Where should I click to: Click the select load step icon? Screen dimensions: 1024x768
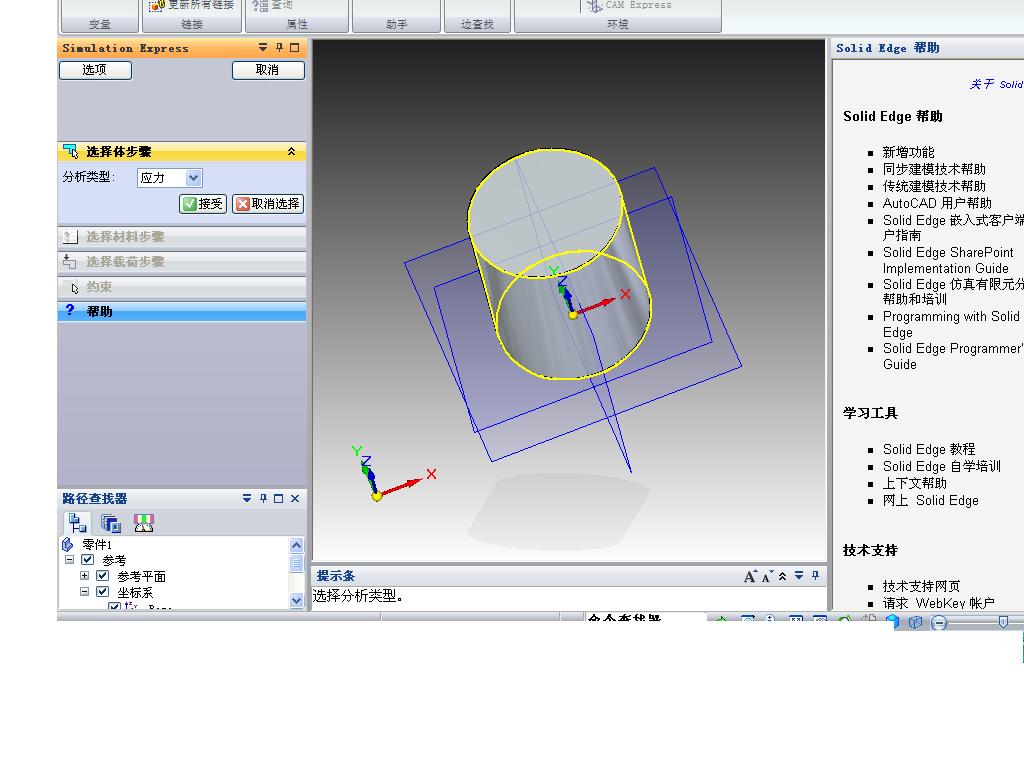70,261
